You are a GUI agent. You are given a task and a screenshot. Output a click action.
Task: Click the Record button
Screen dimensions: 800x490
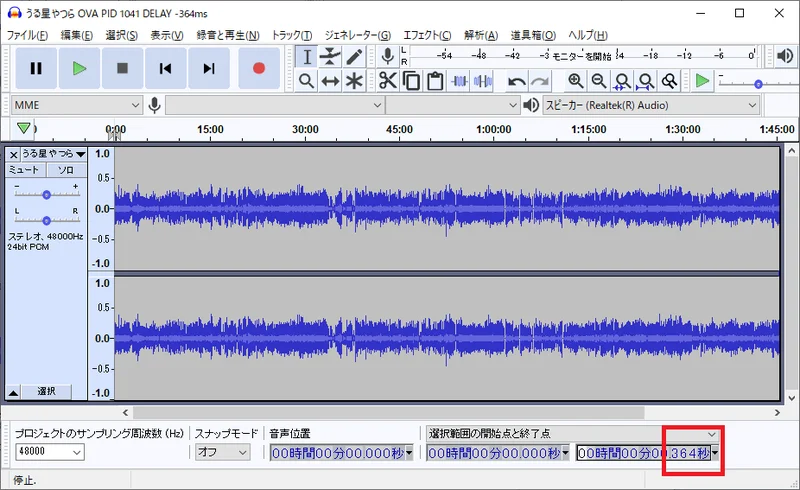coord(259,68)
